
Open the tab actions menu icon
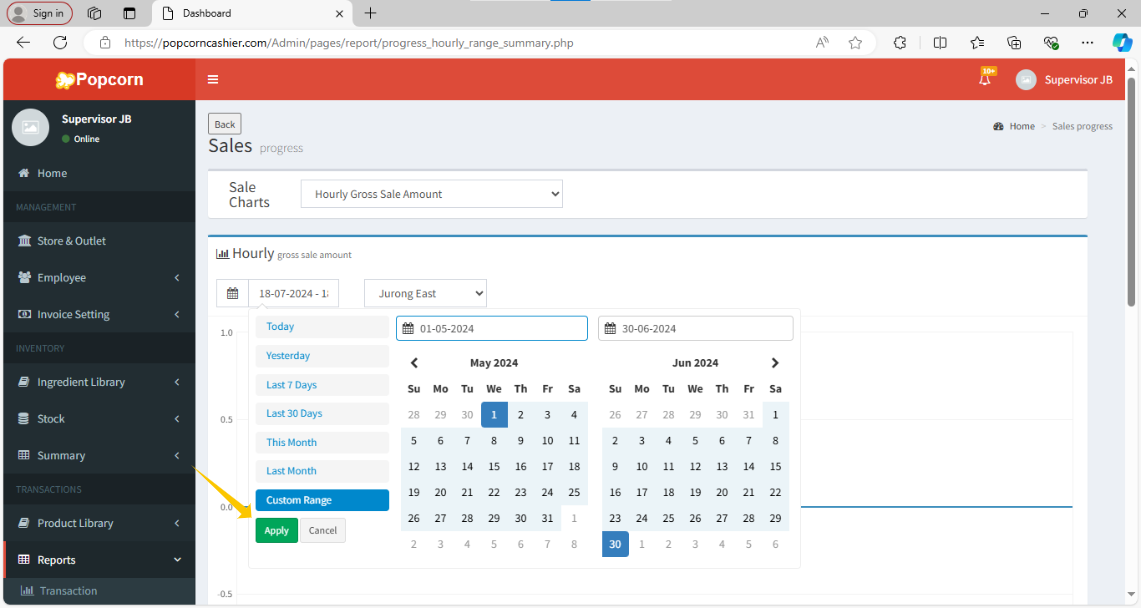[130, 13]
